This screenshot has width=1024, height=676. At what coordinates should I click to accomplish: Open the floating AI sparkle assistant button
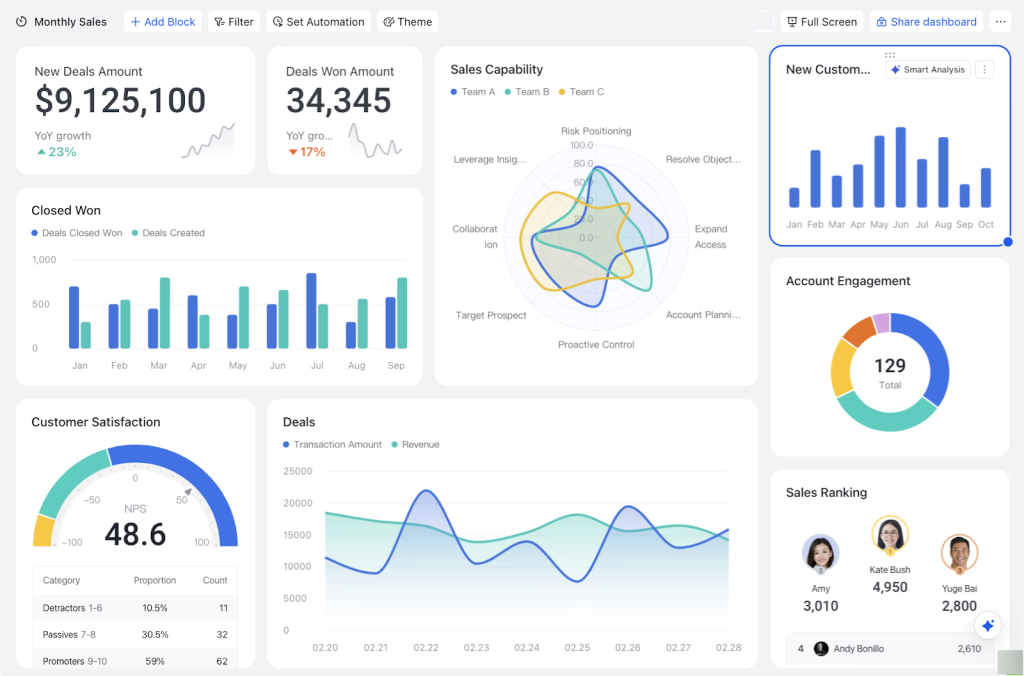(x=987, y=625)
